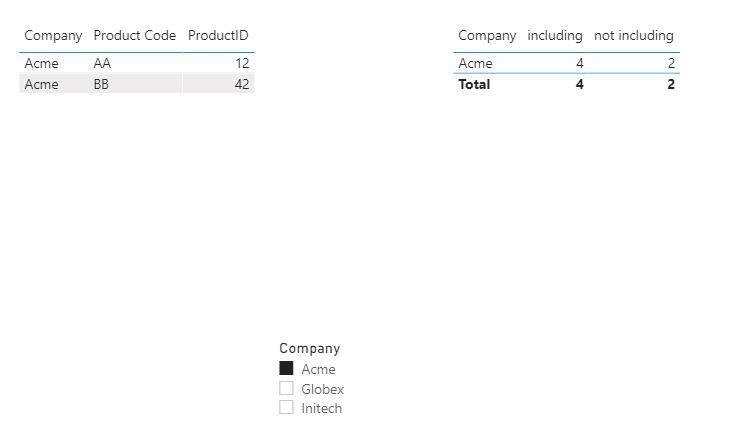Sort left table by Company header
Screen dimensions: 734x441
click(x=53, y=36)
